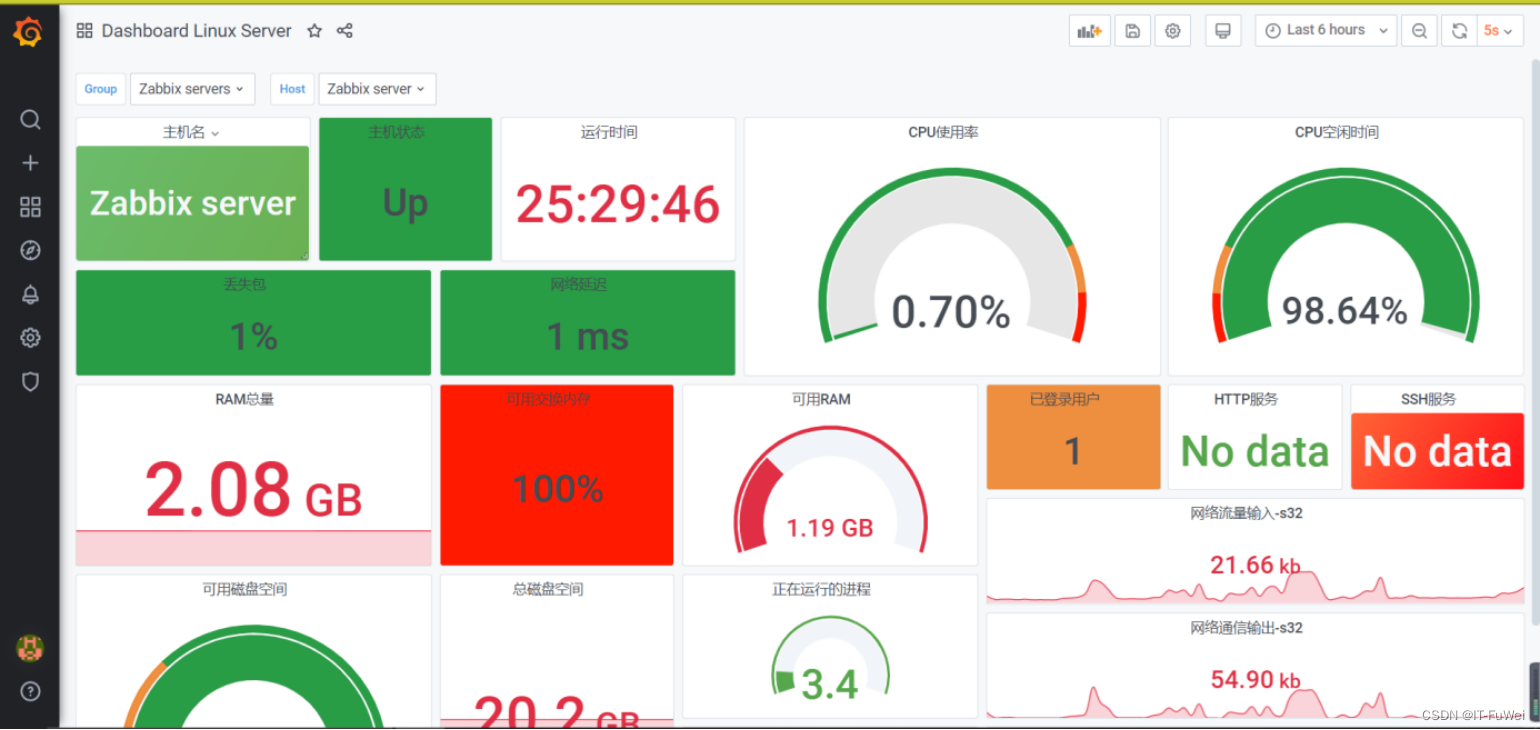Open the user avatar in sidebar
1540x730 pixels.
click(30, 648)
